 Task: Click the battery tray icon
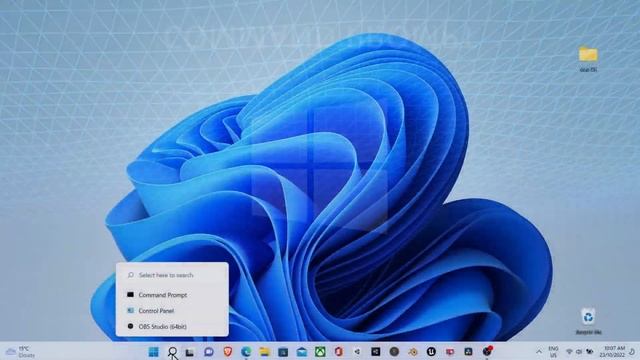(x=589, y=351)
